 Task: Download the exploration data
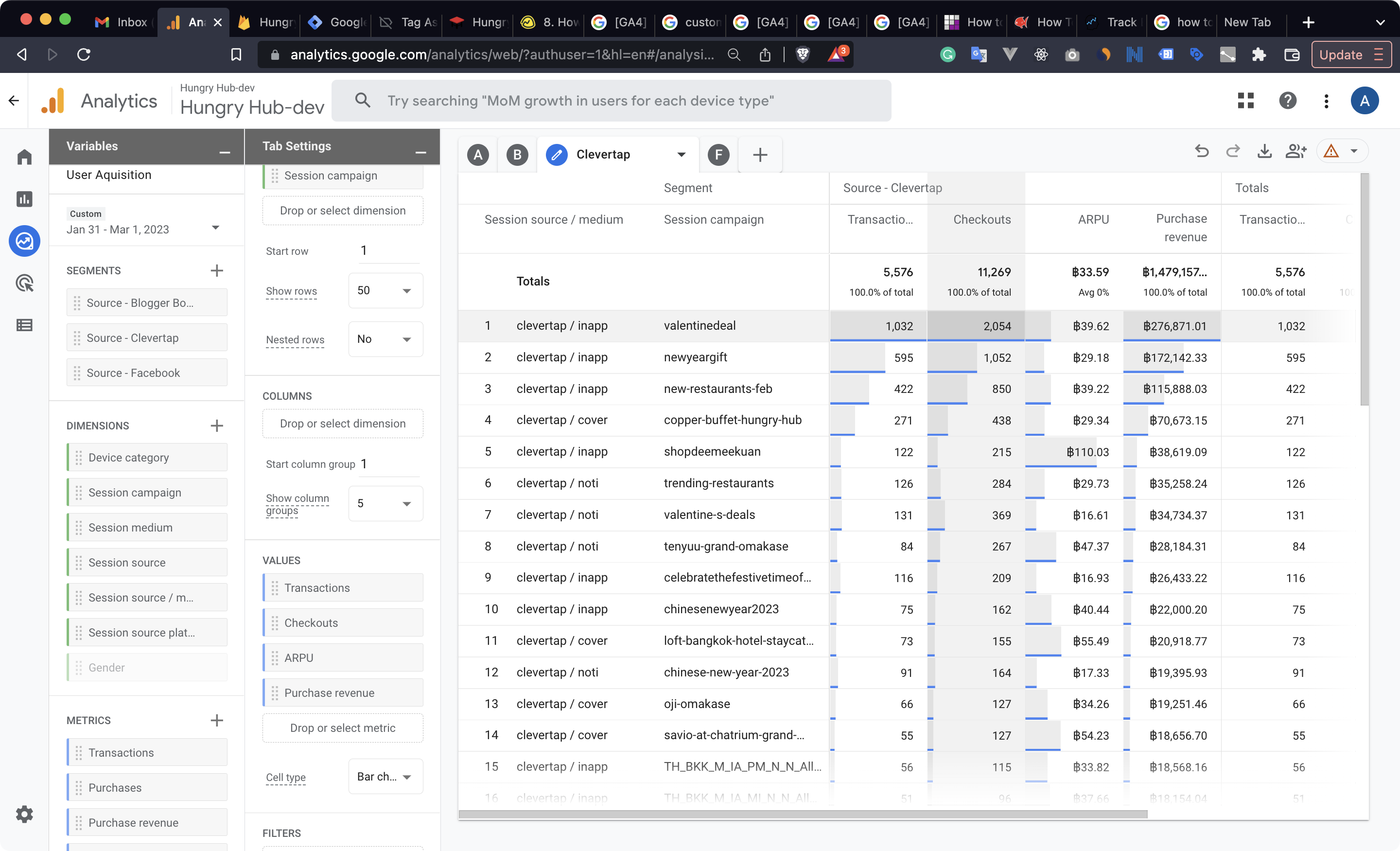click(x=1264, y=151)
